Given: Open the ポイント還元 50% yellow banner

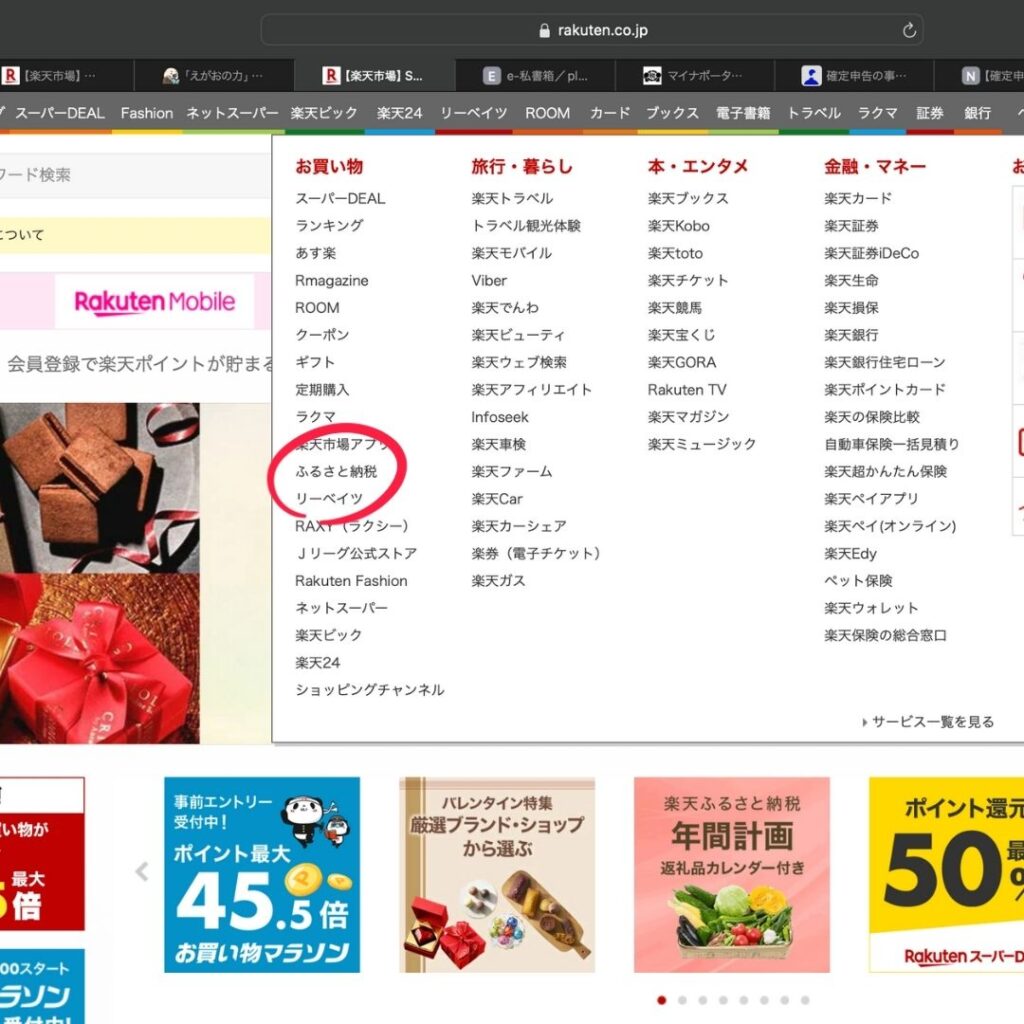Looking at the screenshot, I should click(x=946, y=874).
